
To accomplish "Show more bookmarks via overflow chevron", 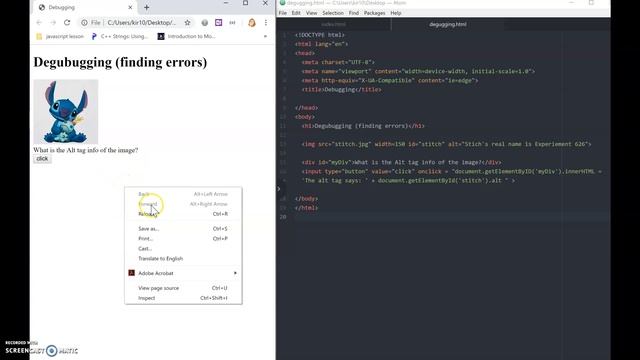I will click(x=265, y=36).
